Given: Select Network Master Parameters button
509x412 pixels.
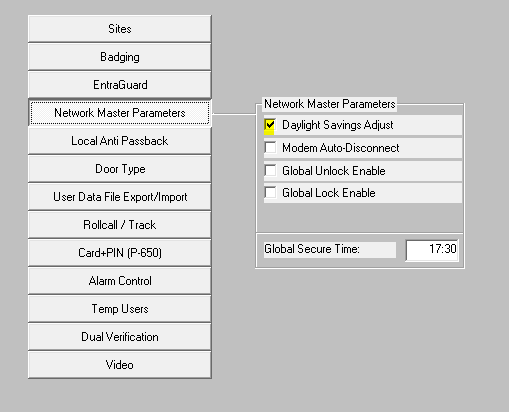Looking at the screenshot, I should coord(120,113).
